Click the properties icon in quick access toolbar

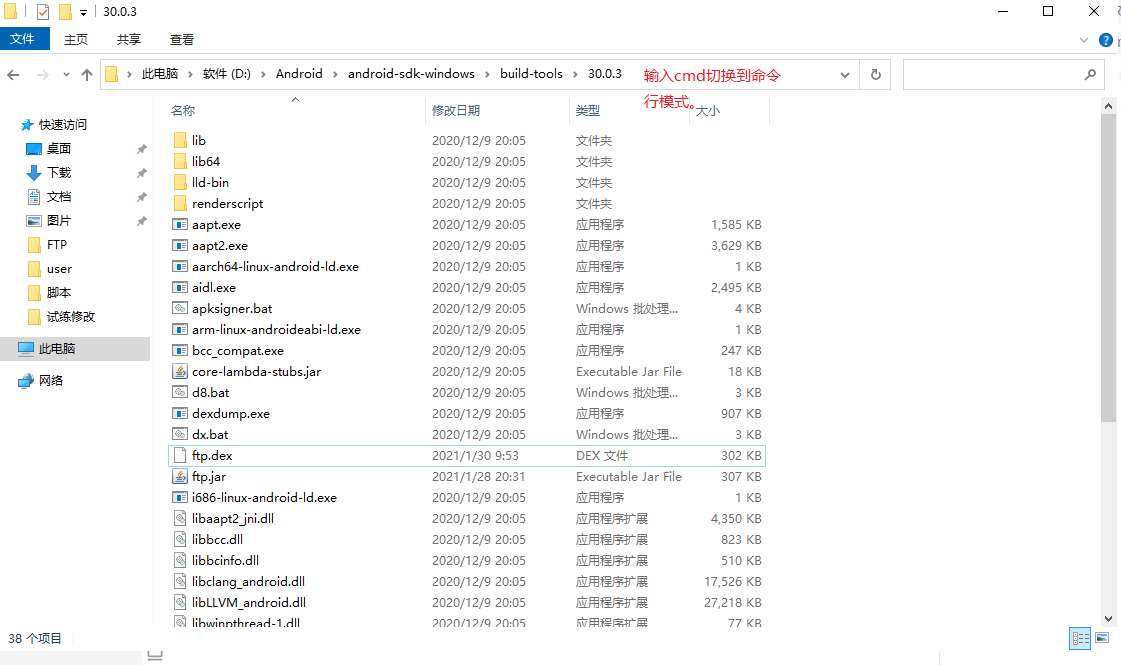[42, 11]
